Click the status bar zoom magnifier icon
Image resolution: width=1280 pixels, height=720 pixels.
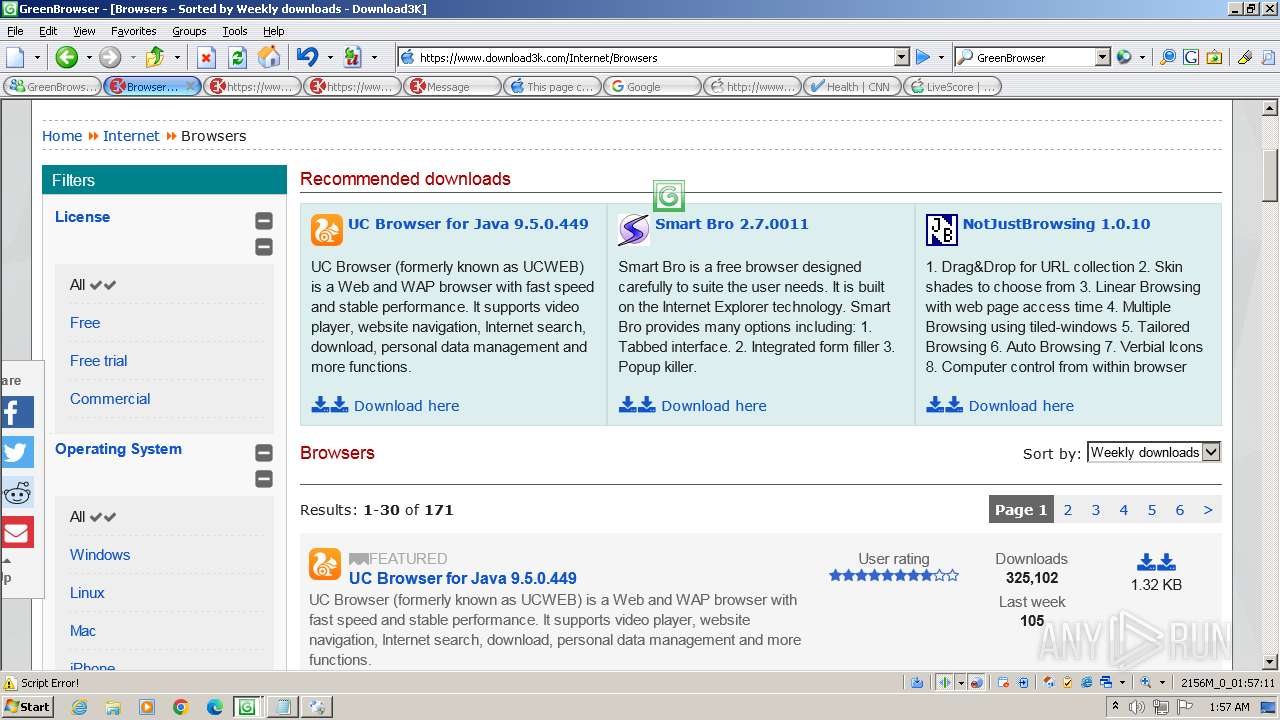pyautogui.click(x=1146, y=683)
